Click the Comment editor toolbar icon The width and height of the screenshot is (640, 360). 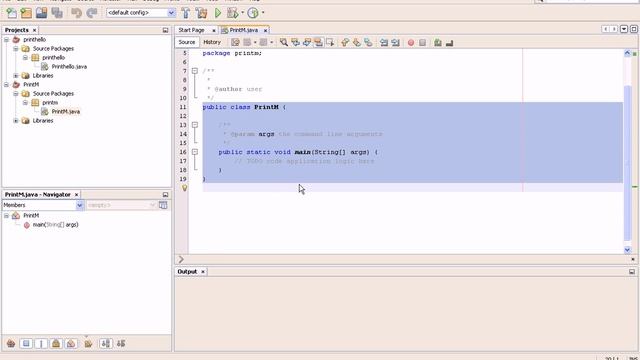click(x=438, y=42)
